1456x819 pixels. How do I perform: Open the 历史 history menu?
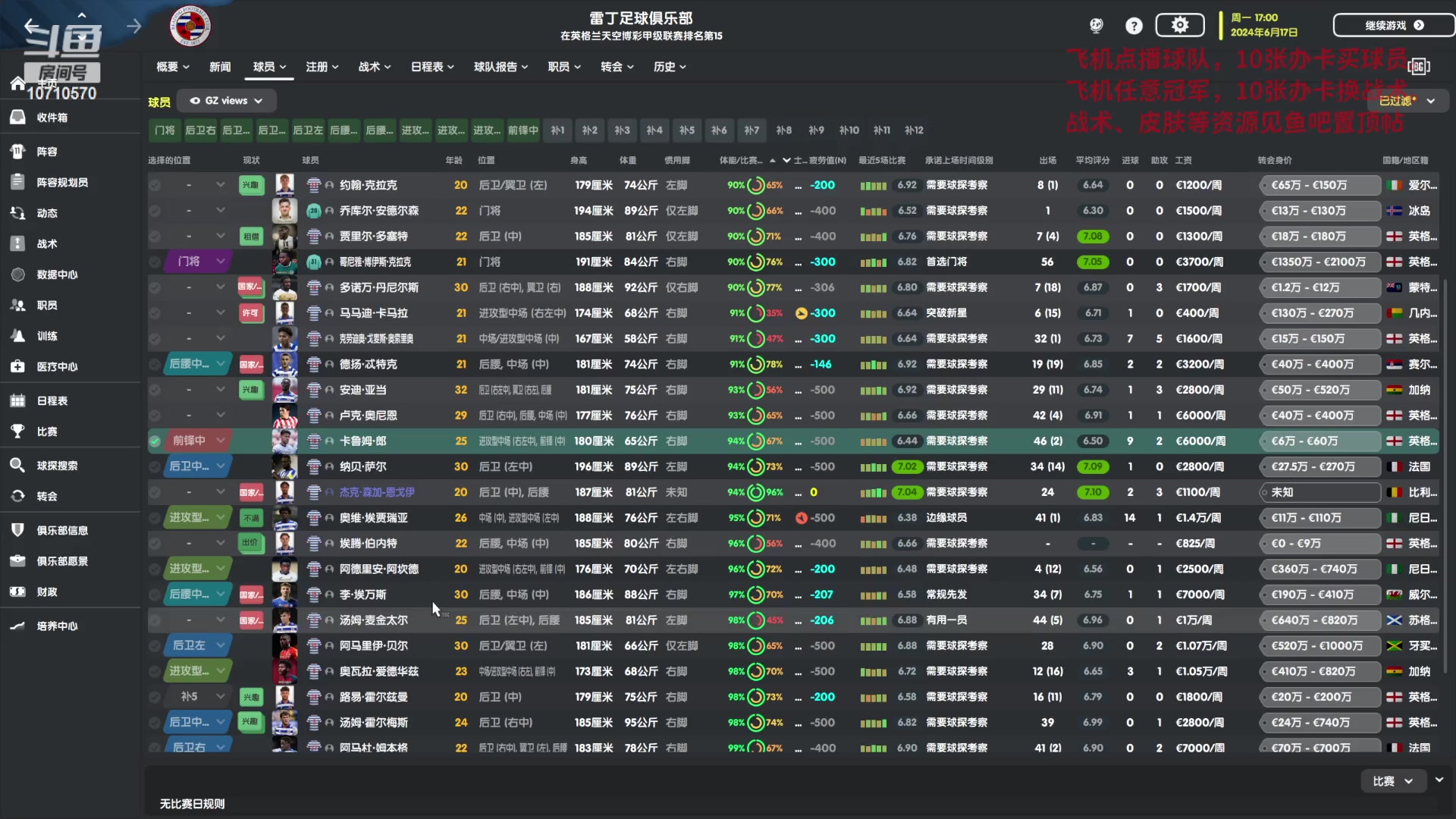(x=670, y=67)
